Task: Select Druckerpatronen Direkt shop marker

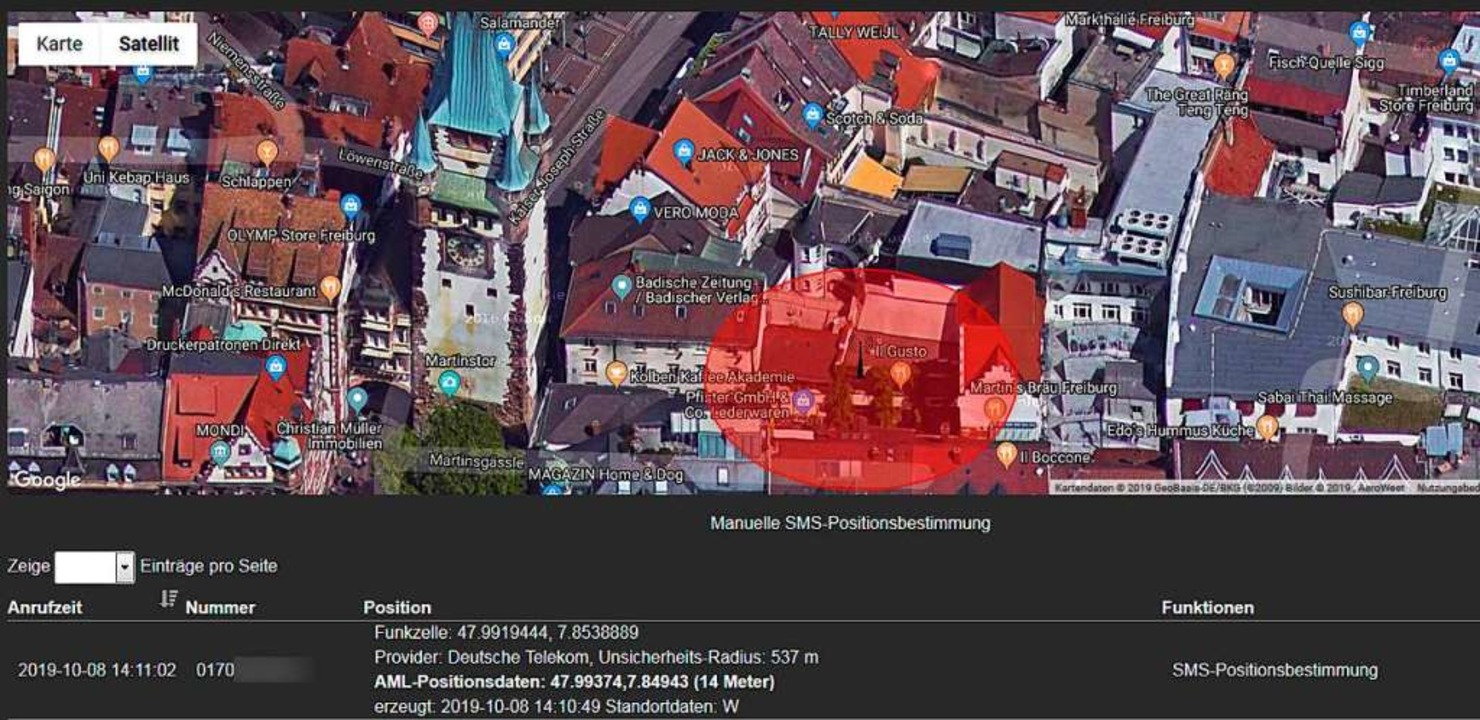Action: coord(276,369)
